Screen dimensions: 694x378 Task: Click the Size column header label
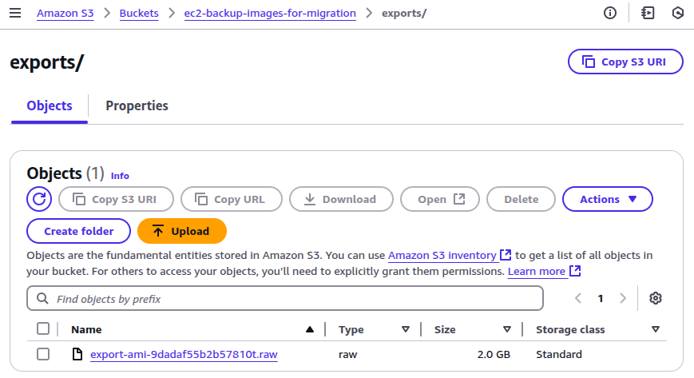click(445, 329)
